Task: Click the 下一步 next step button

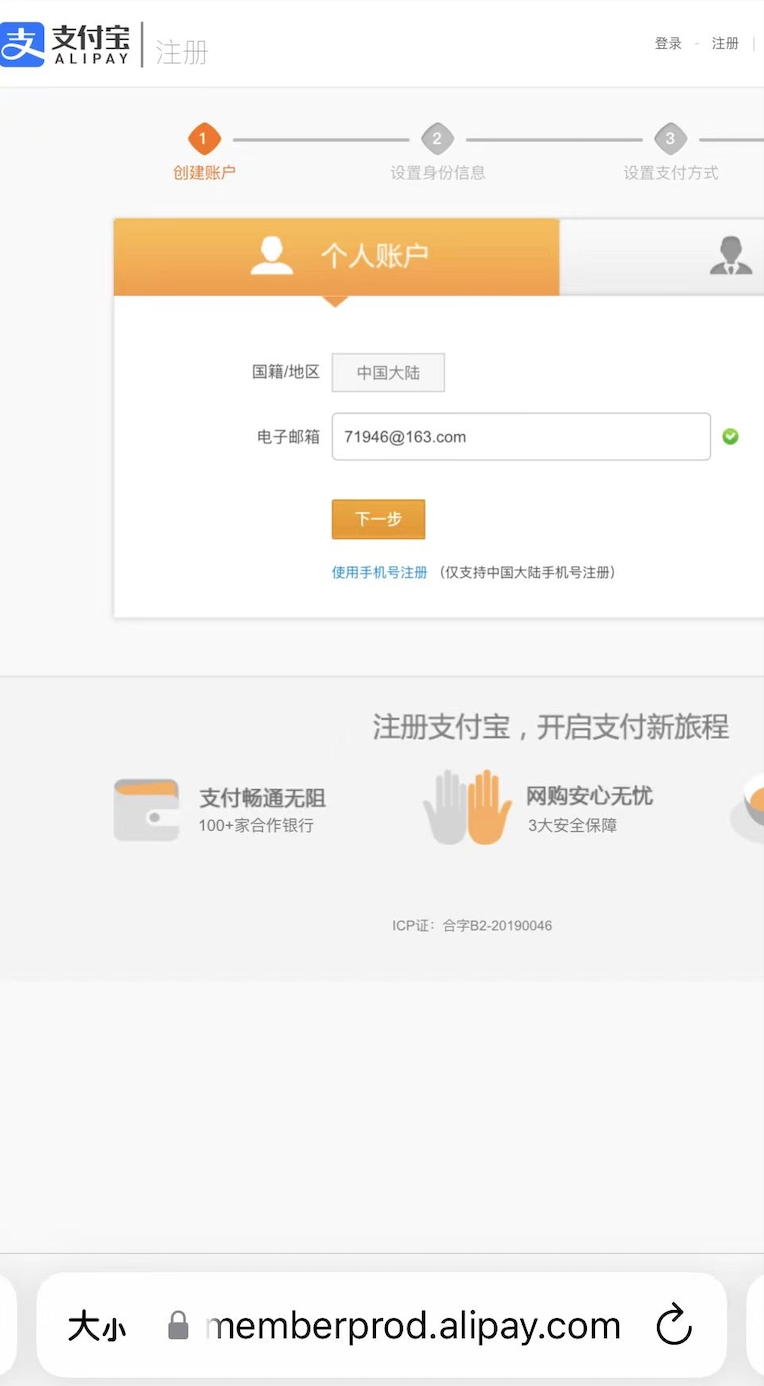Action: click(x=379, y=519)
